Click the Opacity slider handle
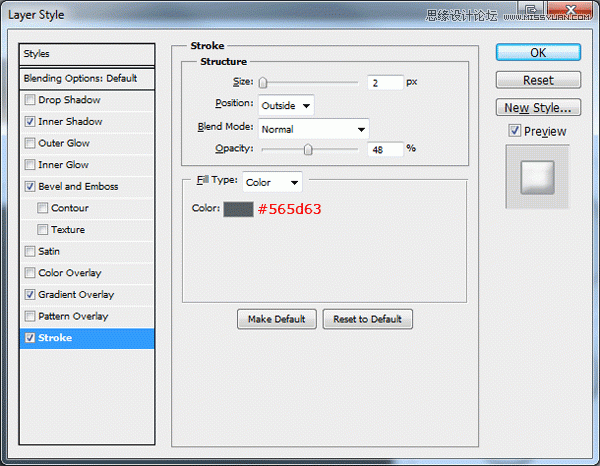The image size is (600, 466). click(308, 150)
